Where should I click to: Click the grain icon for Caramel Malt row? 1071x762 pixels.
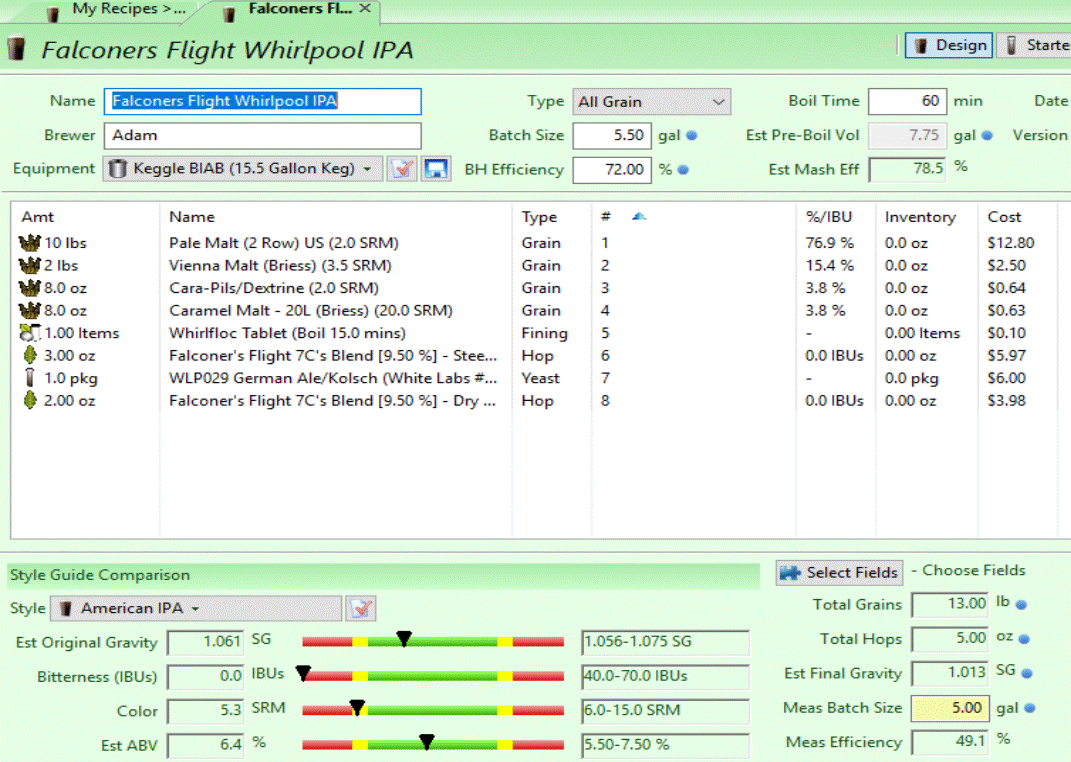29,310
